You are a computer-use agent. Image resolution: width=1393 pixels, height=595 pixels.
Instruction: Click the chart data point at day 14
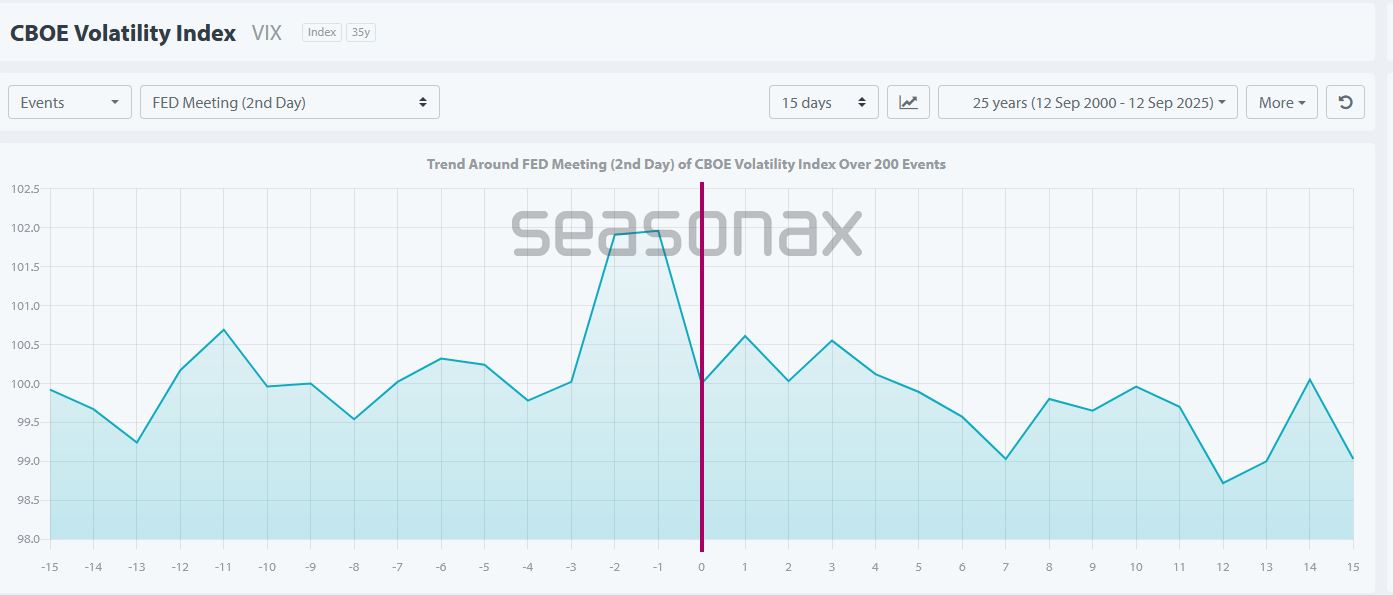pyautogui.click(x=1310, y=379)
